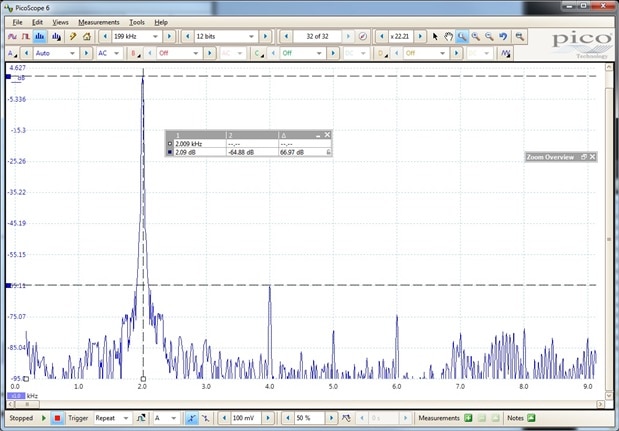Viewport: 619px width, 431px height.
Task: Open the Measurements menu
Action: coord(98,21)
